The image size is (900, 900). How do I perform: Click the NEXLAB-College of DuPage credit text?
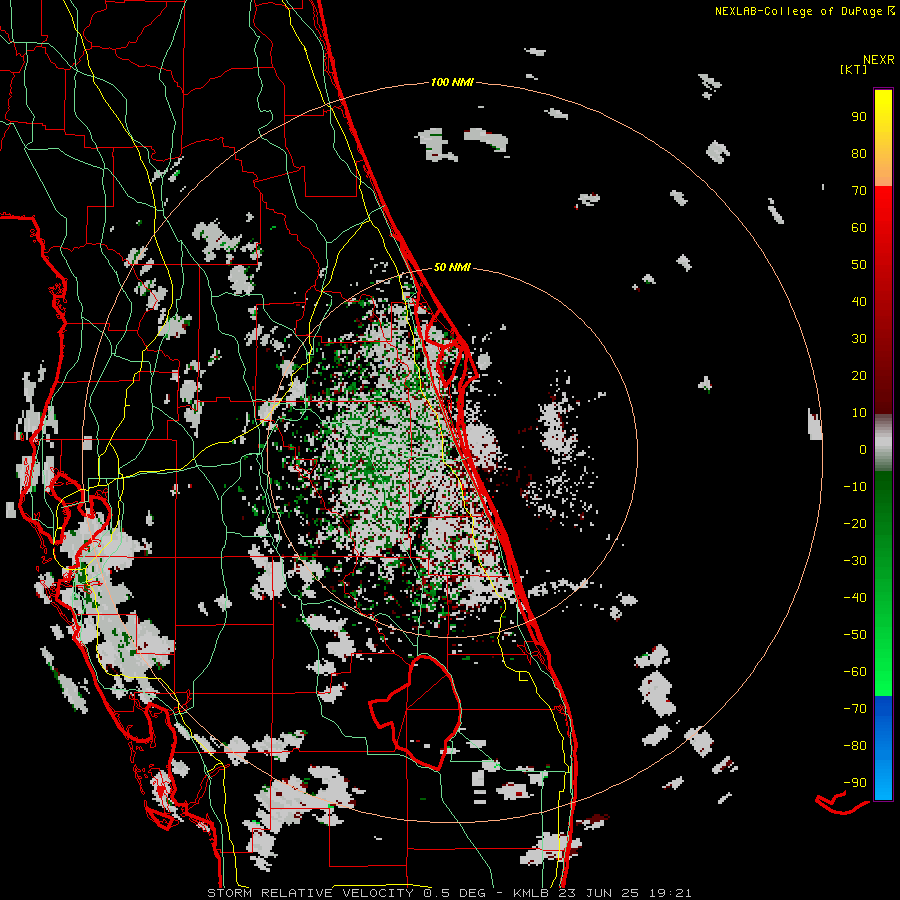[798, 11]
